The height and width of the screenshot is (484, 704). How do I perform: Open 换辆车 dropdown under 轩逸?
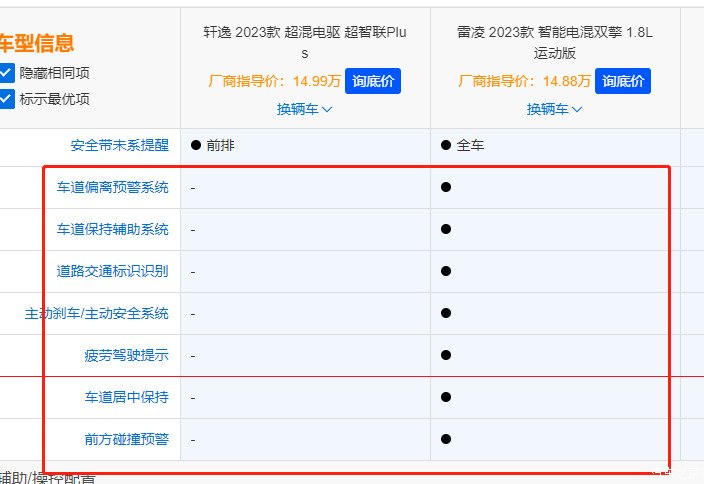[x=305, y=109]
